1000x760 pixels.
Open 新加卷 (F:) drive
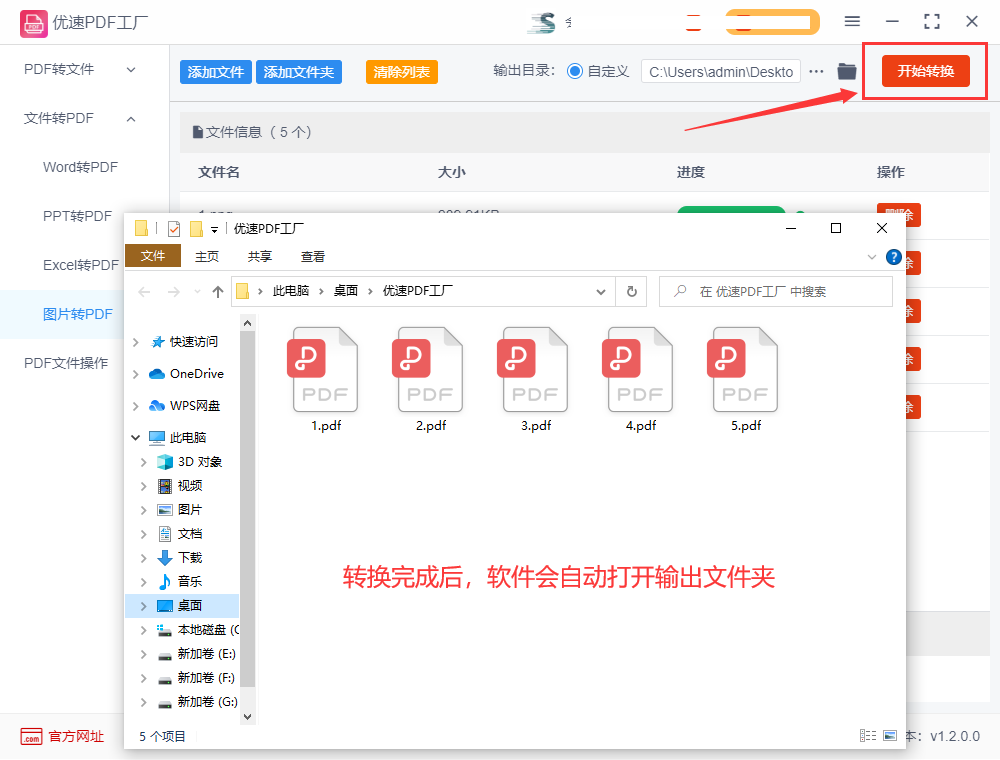pos(196,678)
